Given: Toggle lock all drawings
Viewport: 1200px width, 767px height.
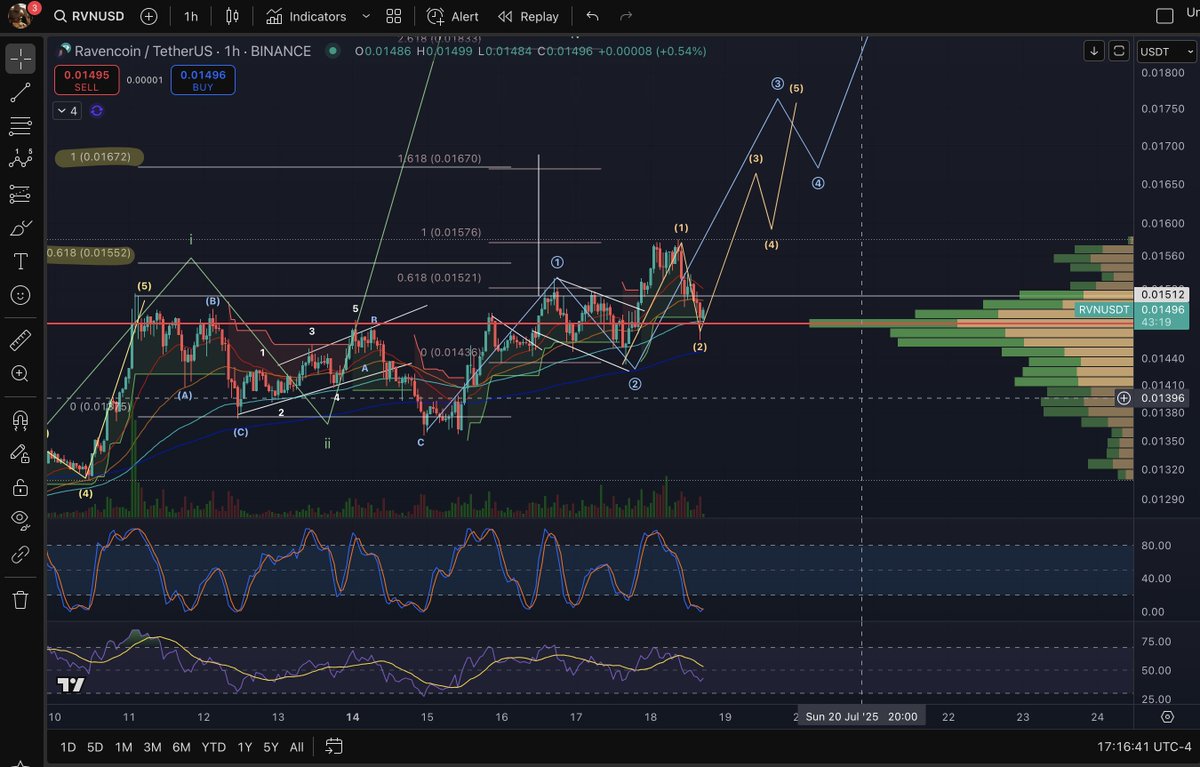Looking at the screenshot, I should (x=20, y=487).
